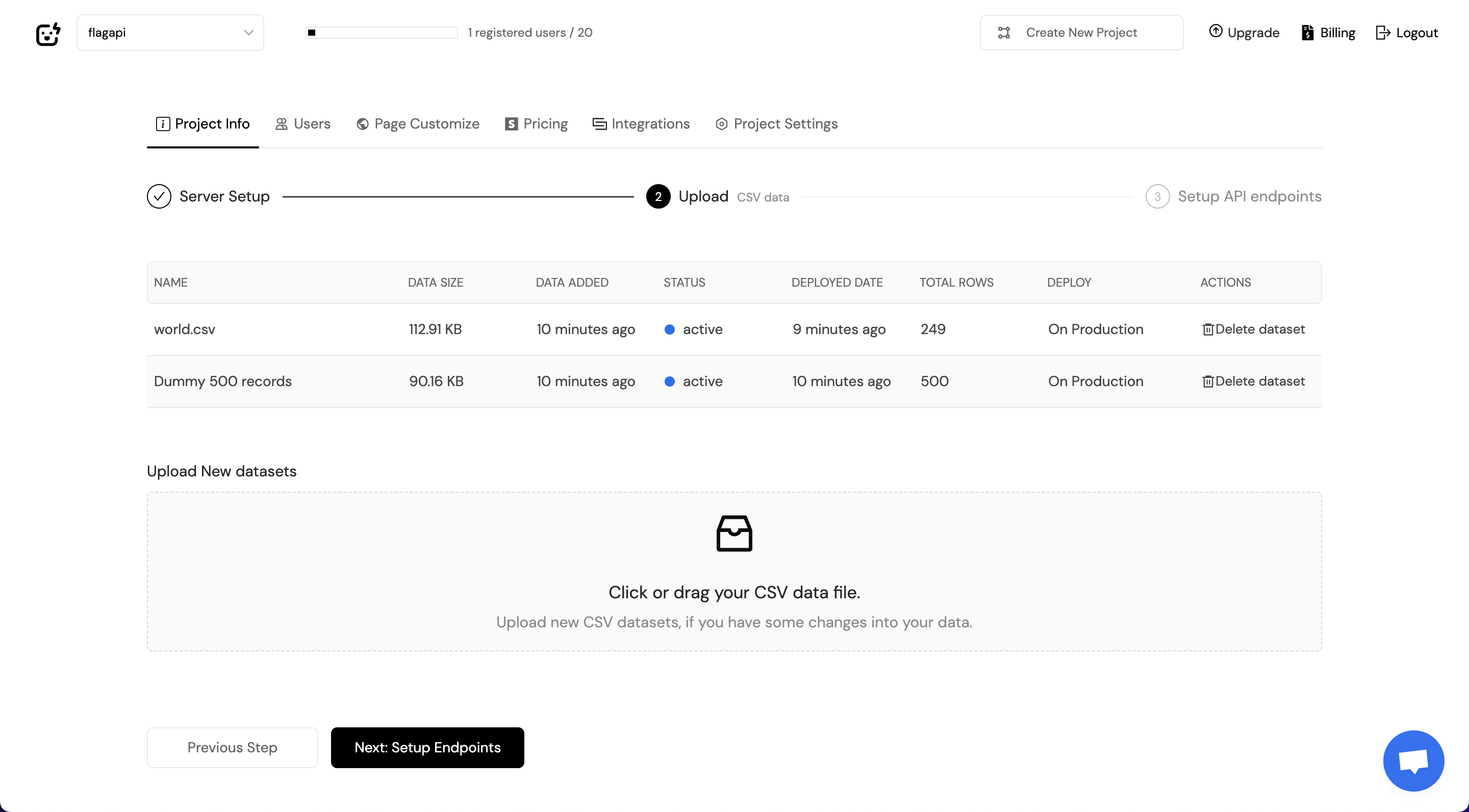
Task: Click the Project Settings gear icon
Action: point(721,124)
